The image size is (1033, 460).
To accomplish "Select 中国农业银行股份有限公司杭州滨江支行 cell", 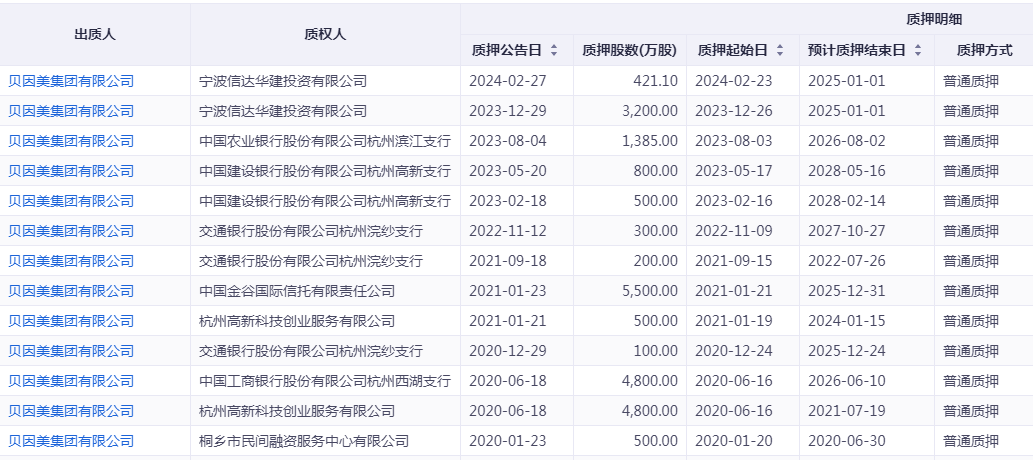I will [325, 141].
